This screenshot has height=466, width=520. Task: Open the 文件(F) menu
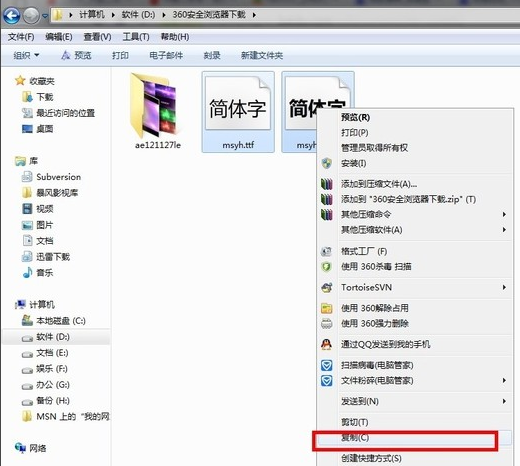coord(21,37)
